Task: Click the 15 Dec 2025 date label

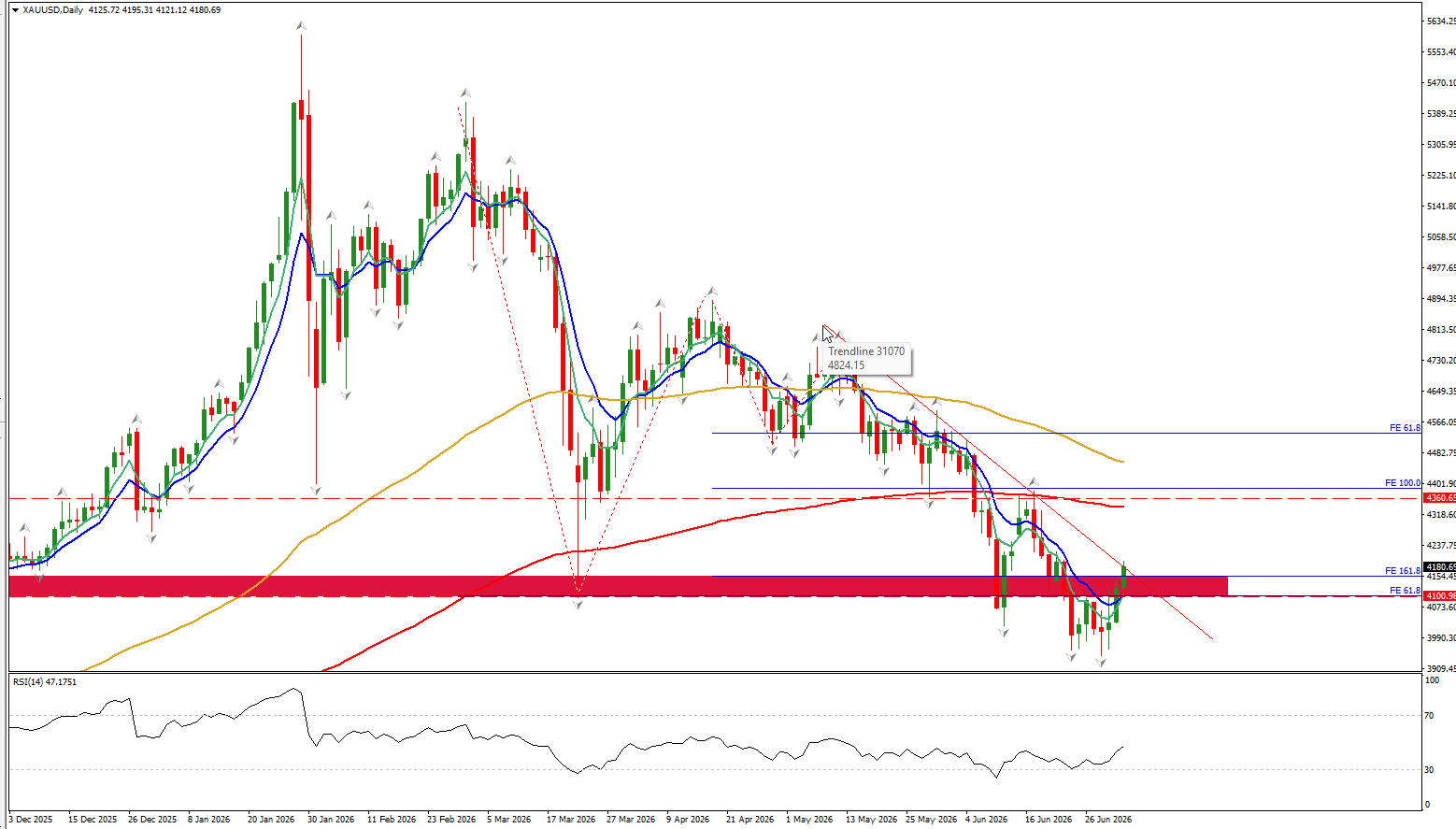Action: (x=93, y=820)
